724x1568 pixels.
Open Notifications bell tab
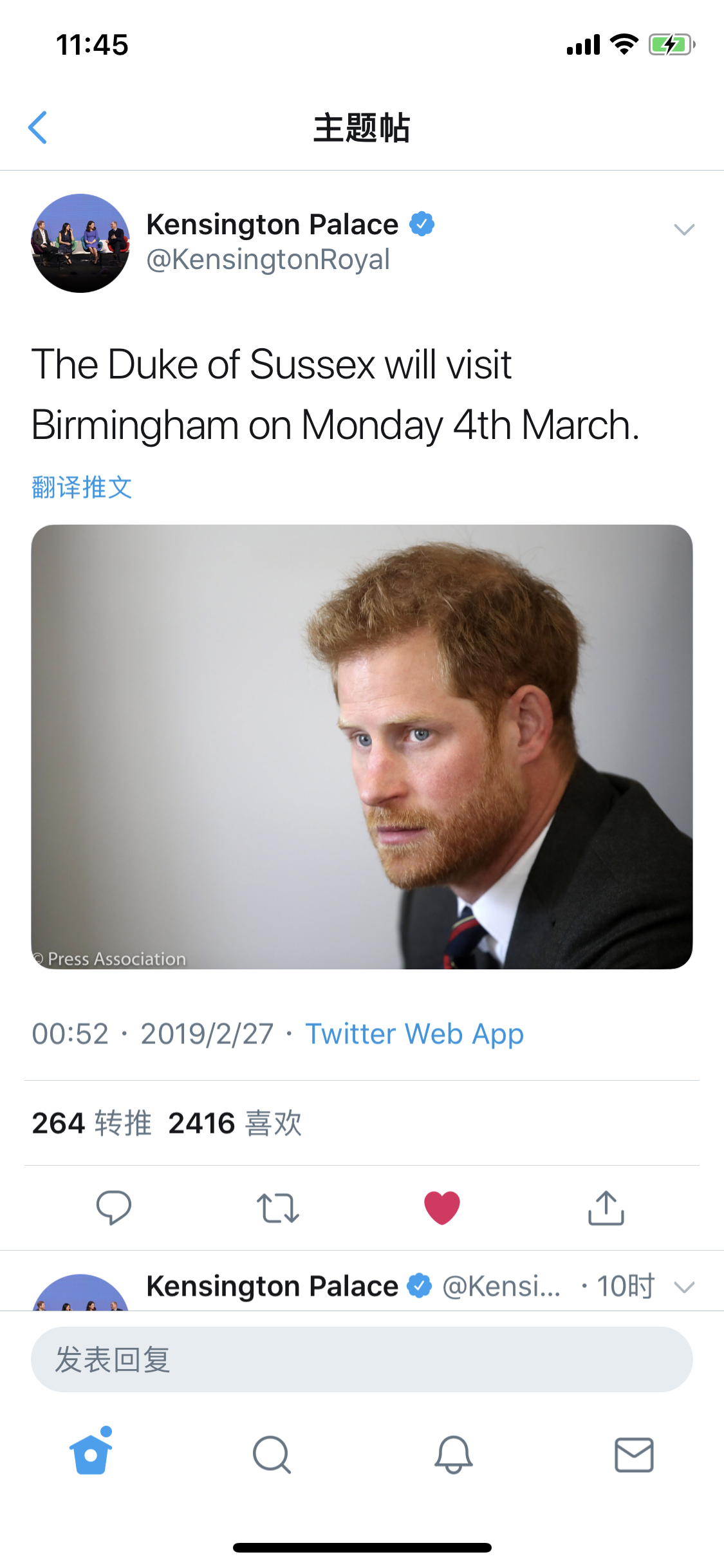point(453,1455)
